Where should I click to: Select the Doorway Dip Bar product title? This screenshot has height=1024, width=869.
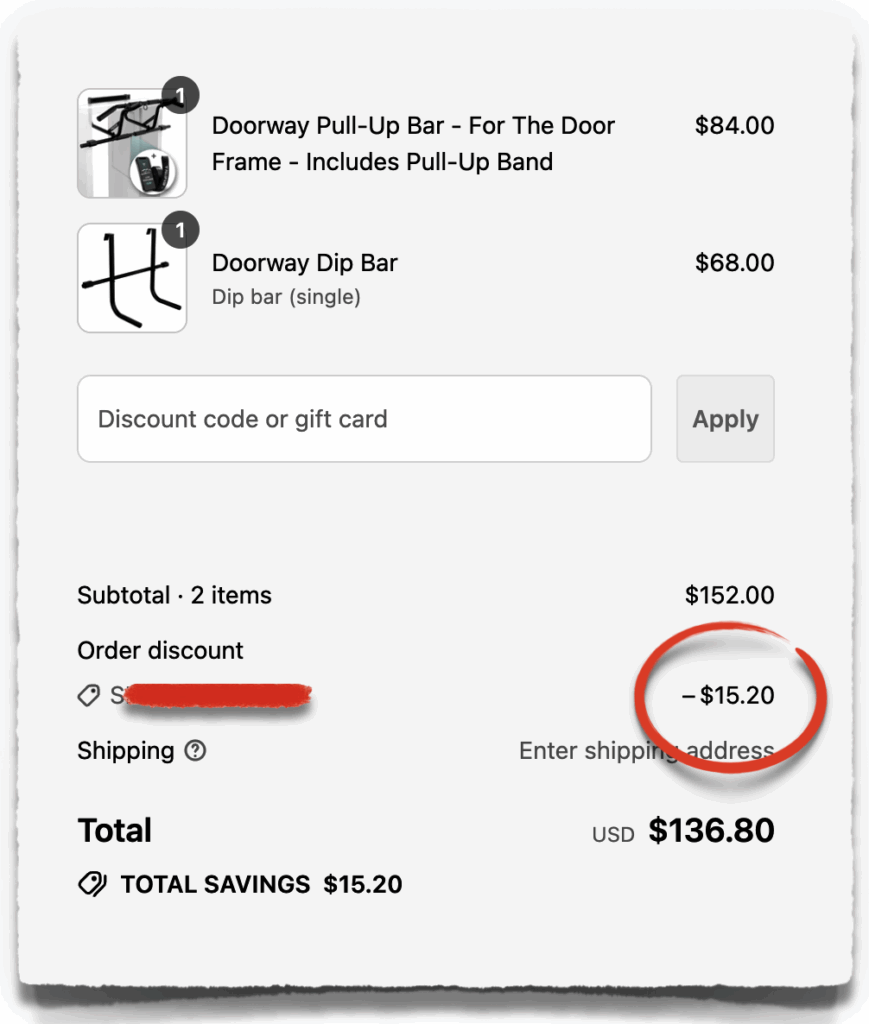(x=304, y=263)
